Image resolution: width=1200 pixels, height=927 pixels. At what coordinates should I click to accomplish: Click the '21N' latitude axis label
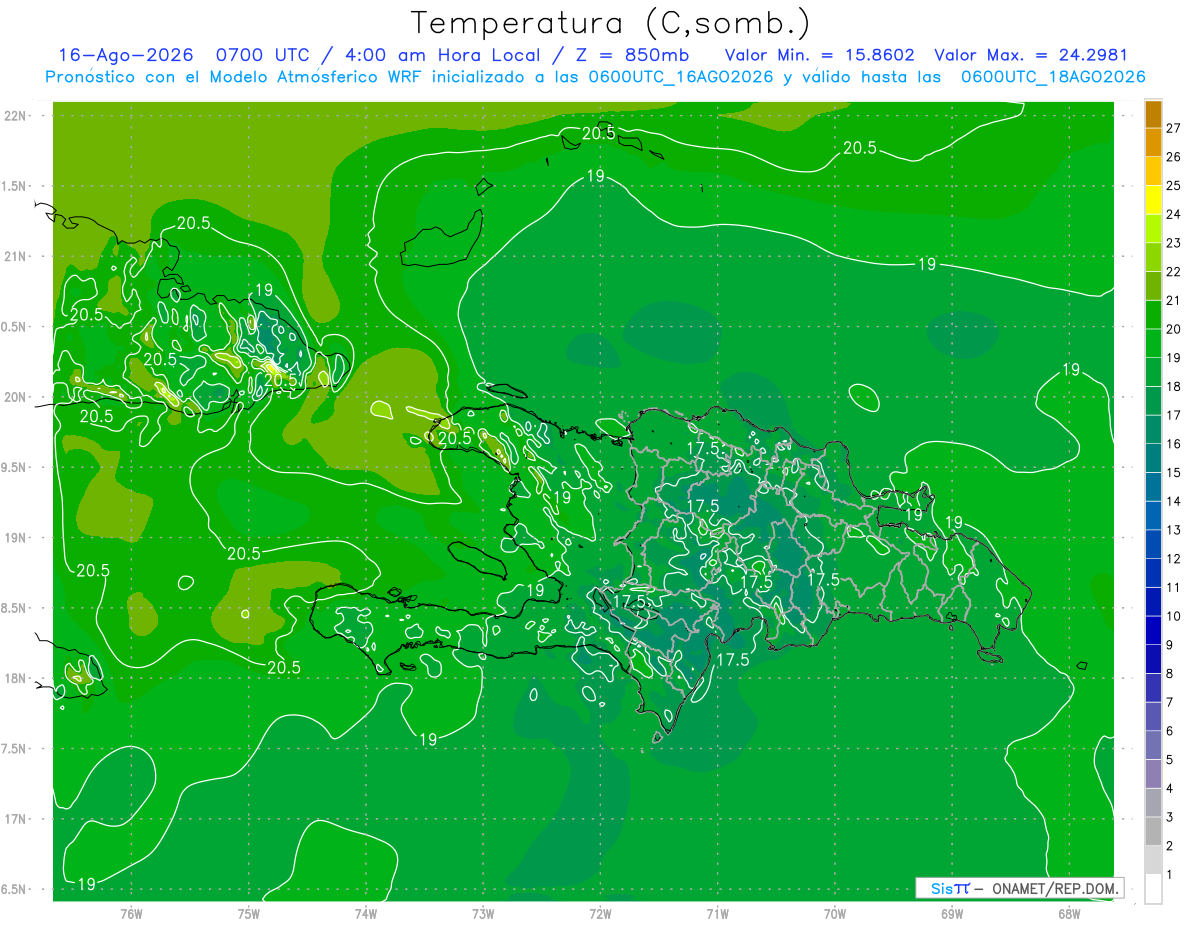pos(15,256)
